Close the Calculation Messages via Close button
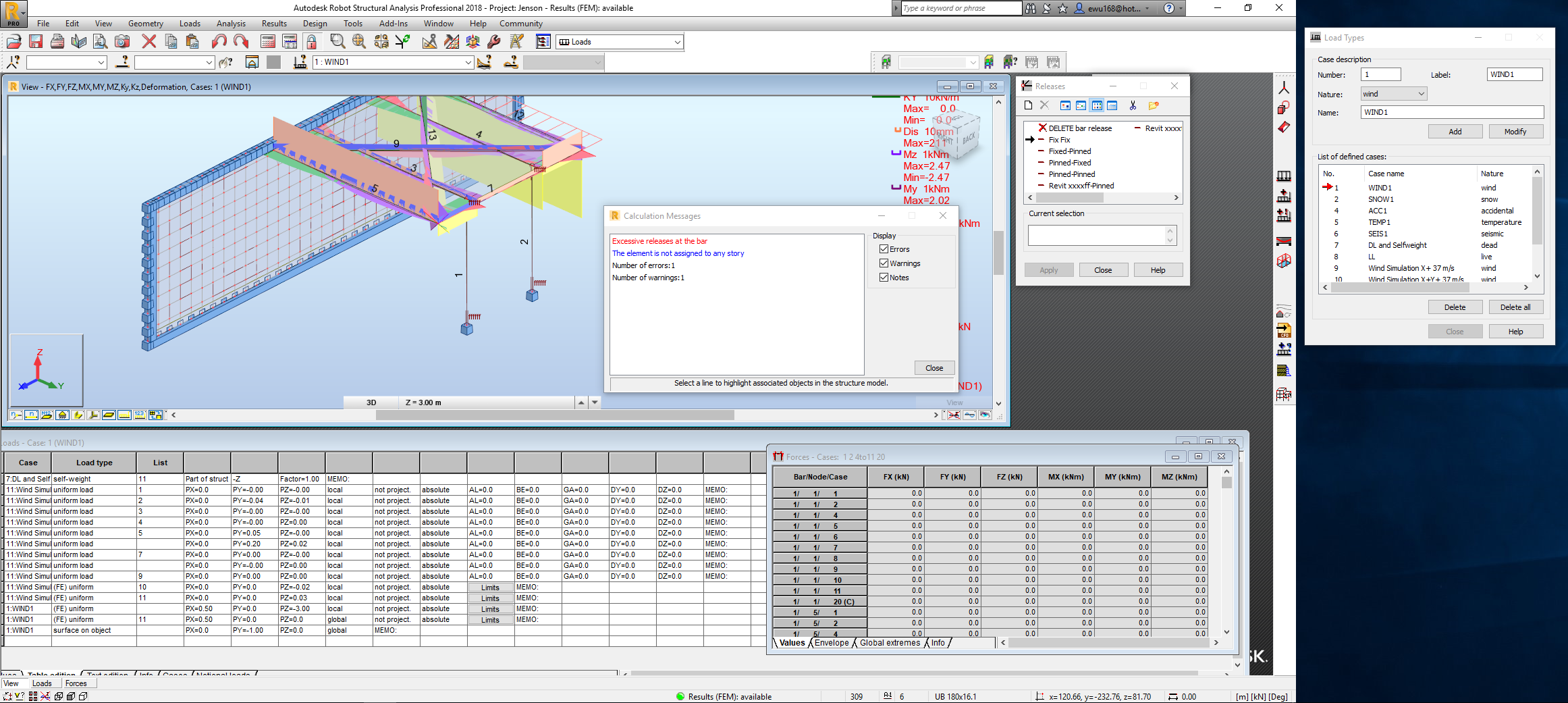The height and width of the screenshot is (703, 1568). pos(934,368)
